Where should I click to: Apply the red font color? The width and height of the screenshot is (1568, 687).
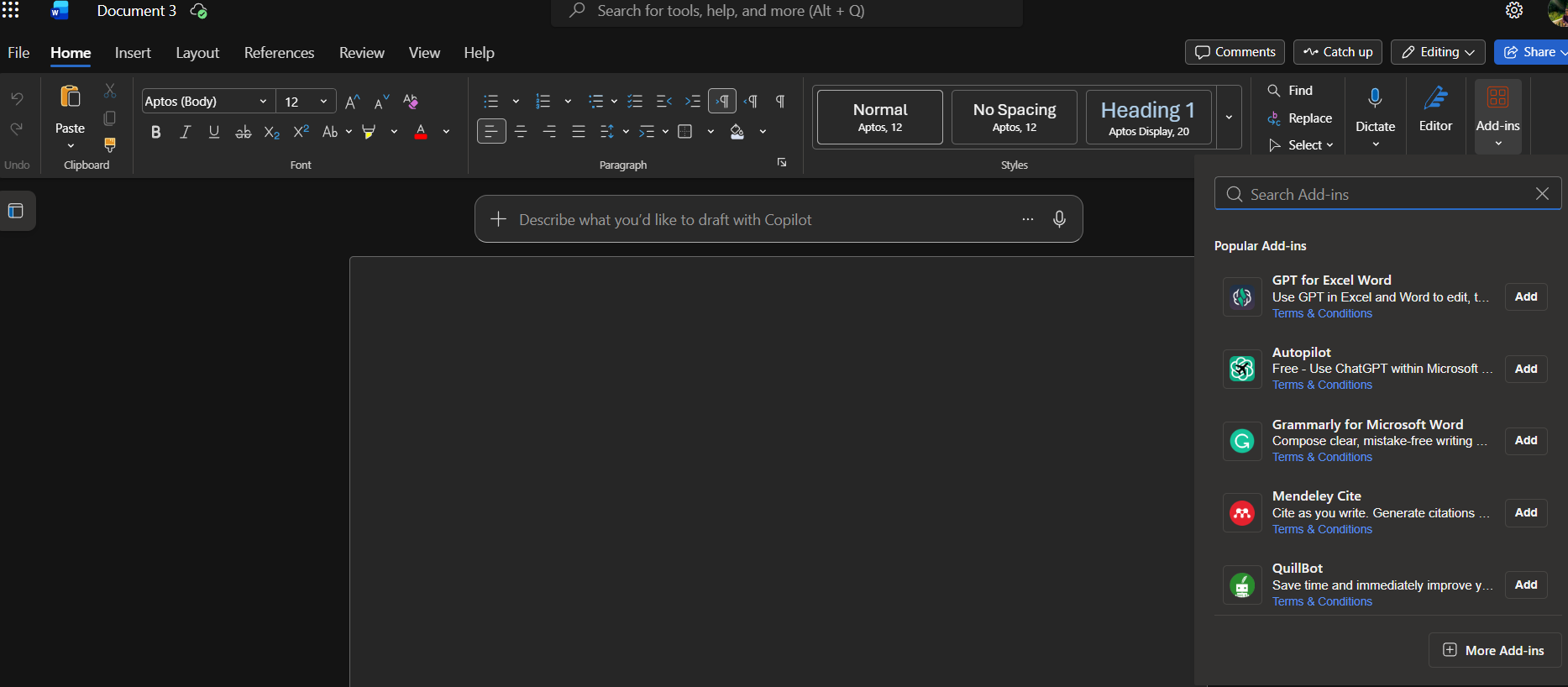point(421,132)
